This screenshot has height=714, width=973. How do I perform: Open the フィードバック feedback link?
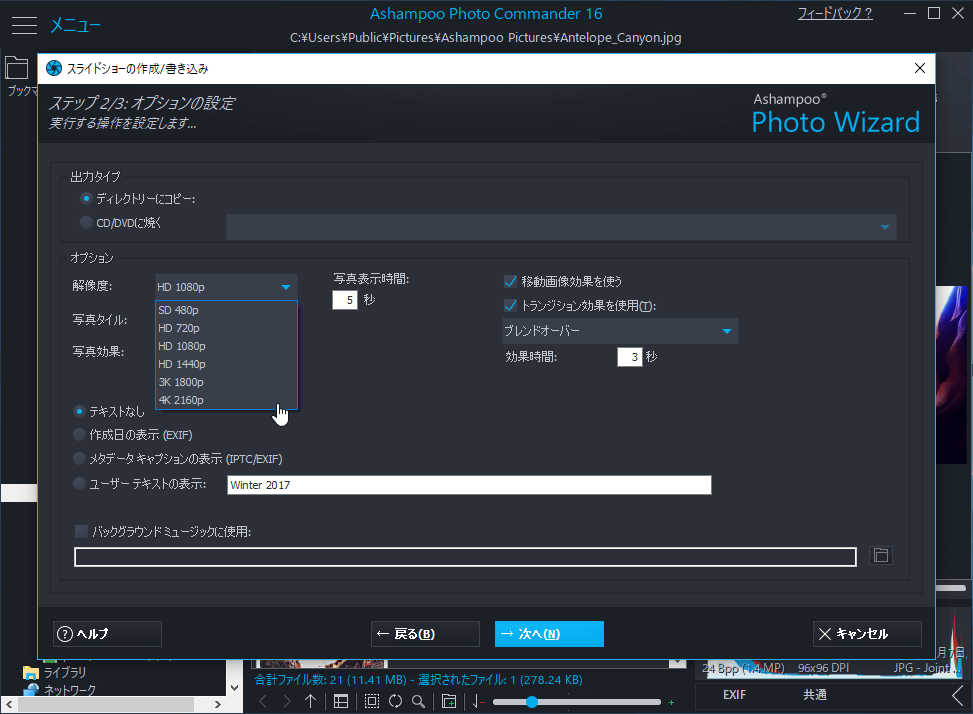(835, 13)
